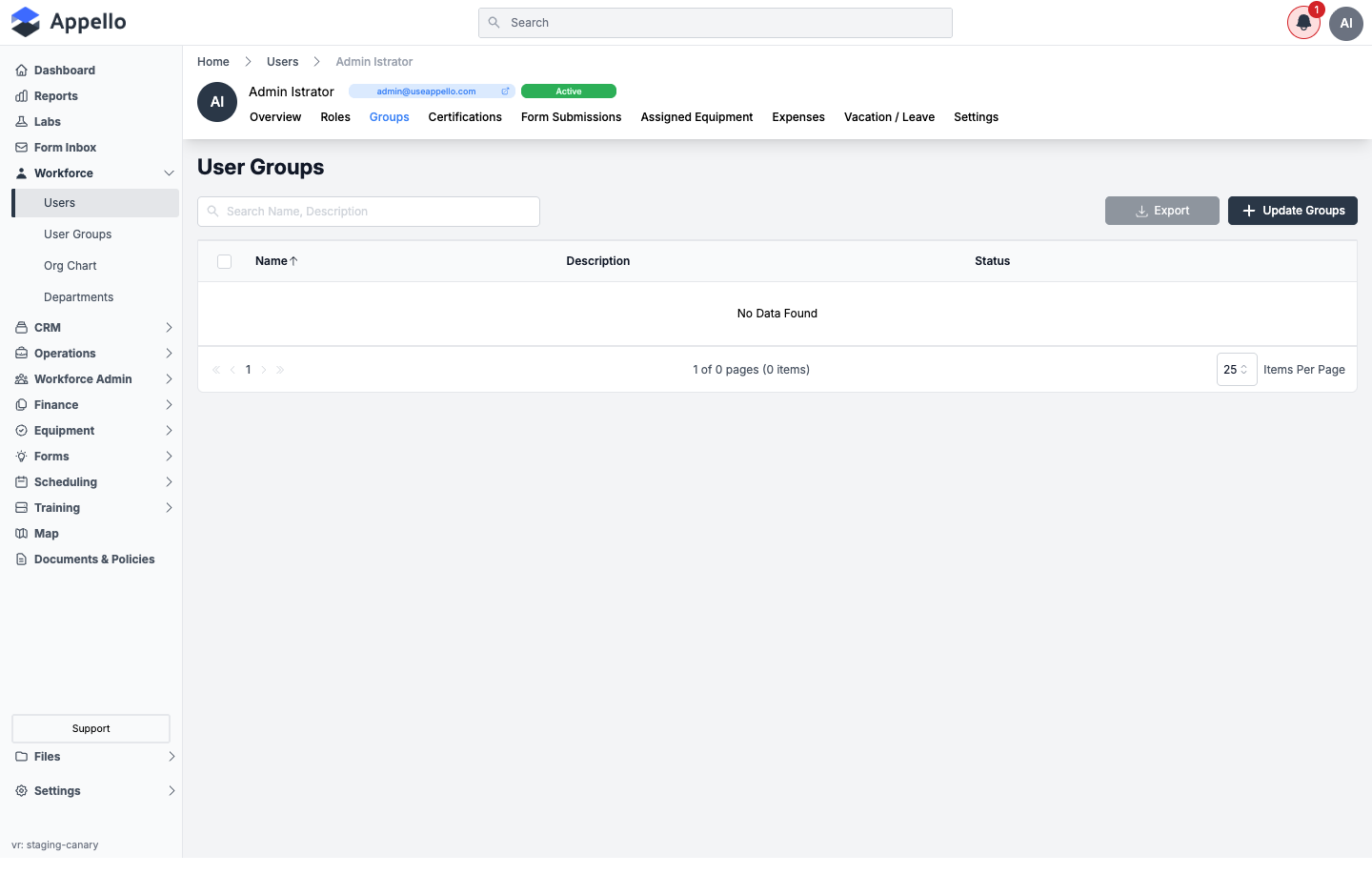Expand the Finance section chevron
The width and height of the screenshot is (1372, 875).
pos(169,405)
